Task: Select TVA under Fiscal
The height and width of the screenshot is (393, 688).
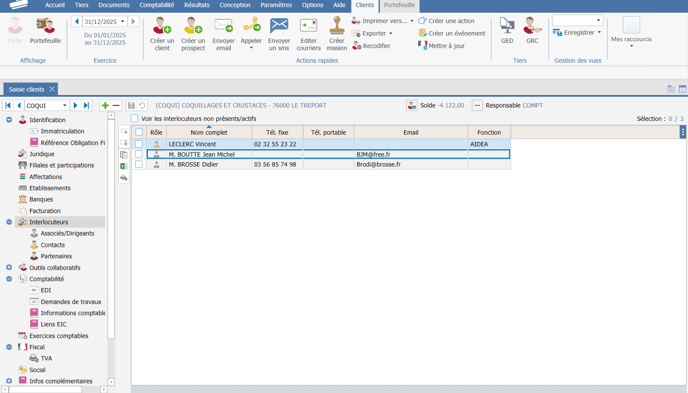Action: (x=46, y=358)
